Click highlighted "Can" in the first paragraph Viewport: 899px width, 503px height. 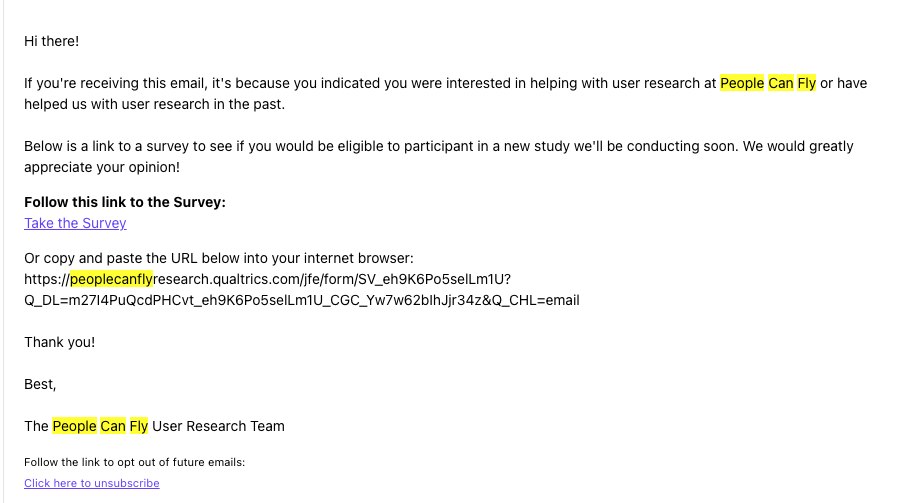pos(780,84)
